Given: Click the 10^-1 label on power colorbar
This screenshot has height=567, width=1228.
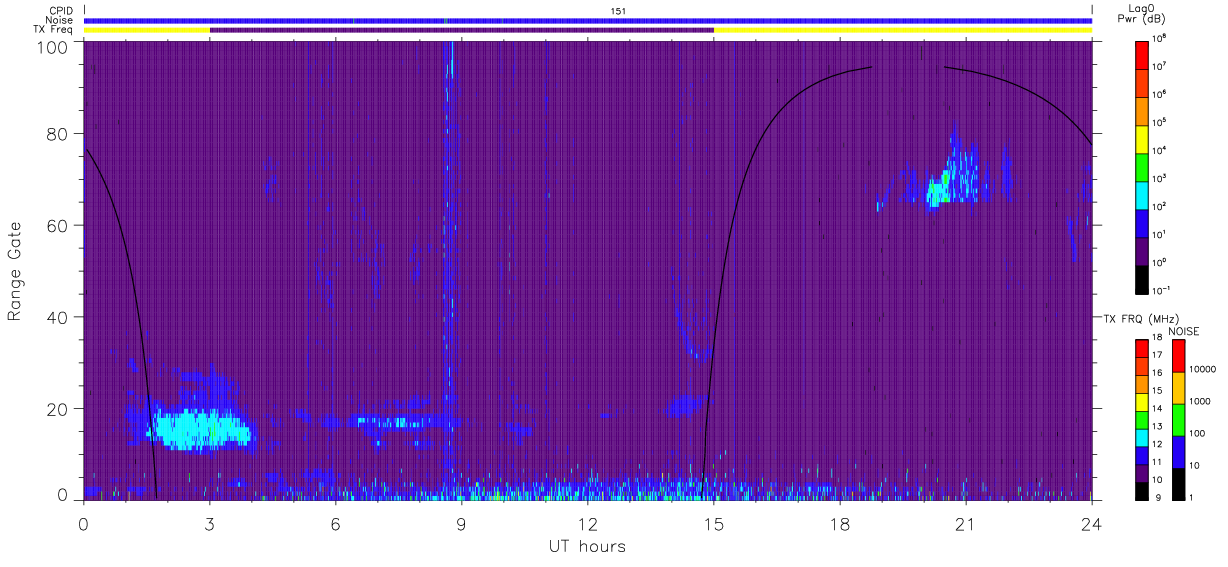Looking at the screenshot, I should [x=1161, y=290].
